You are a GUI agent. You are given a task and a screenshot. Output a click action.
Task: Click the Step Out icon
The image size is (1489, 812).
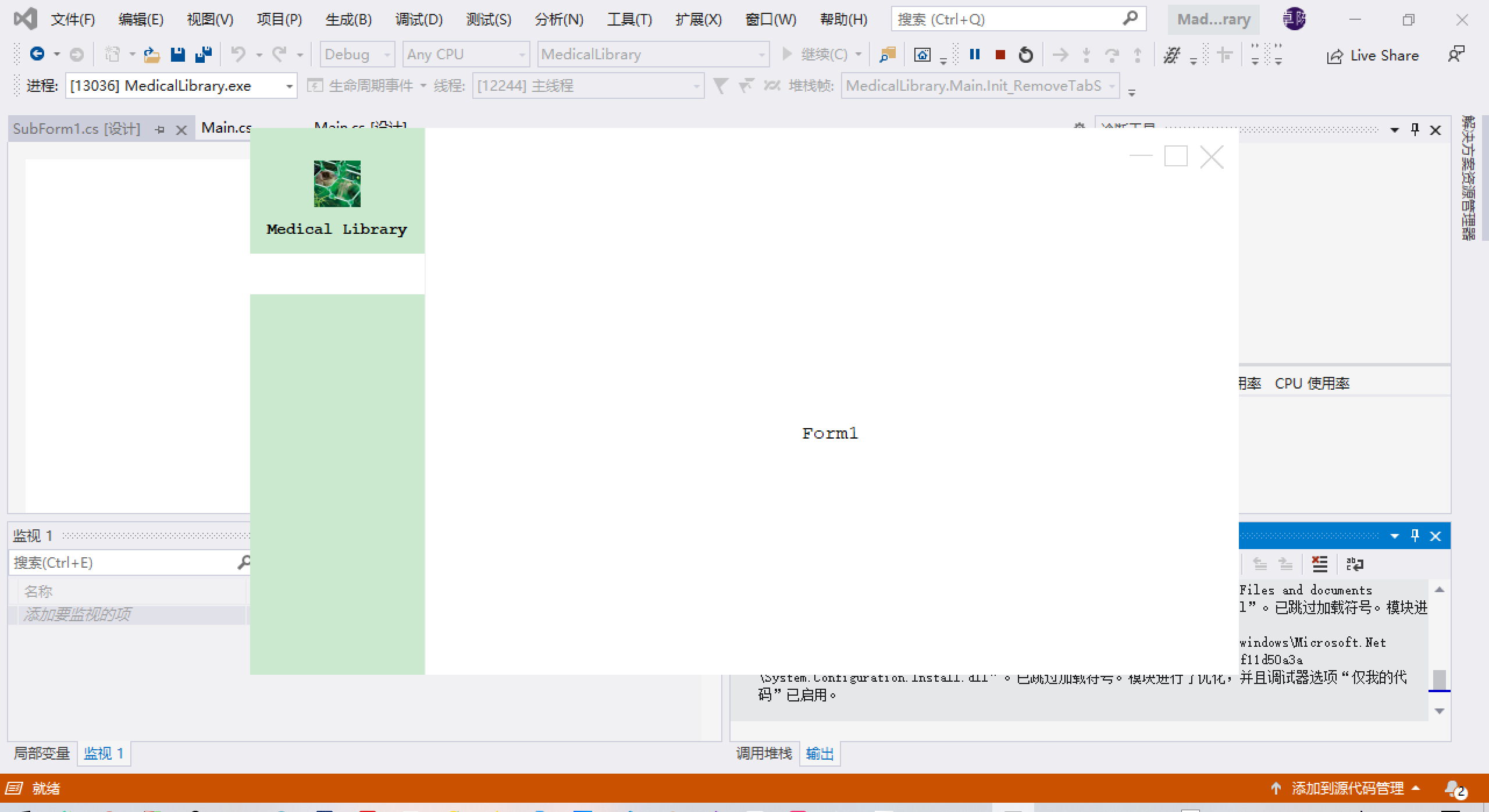1137,55
